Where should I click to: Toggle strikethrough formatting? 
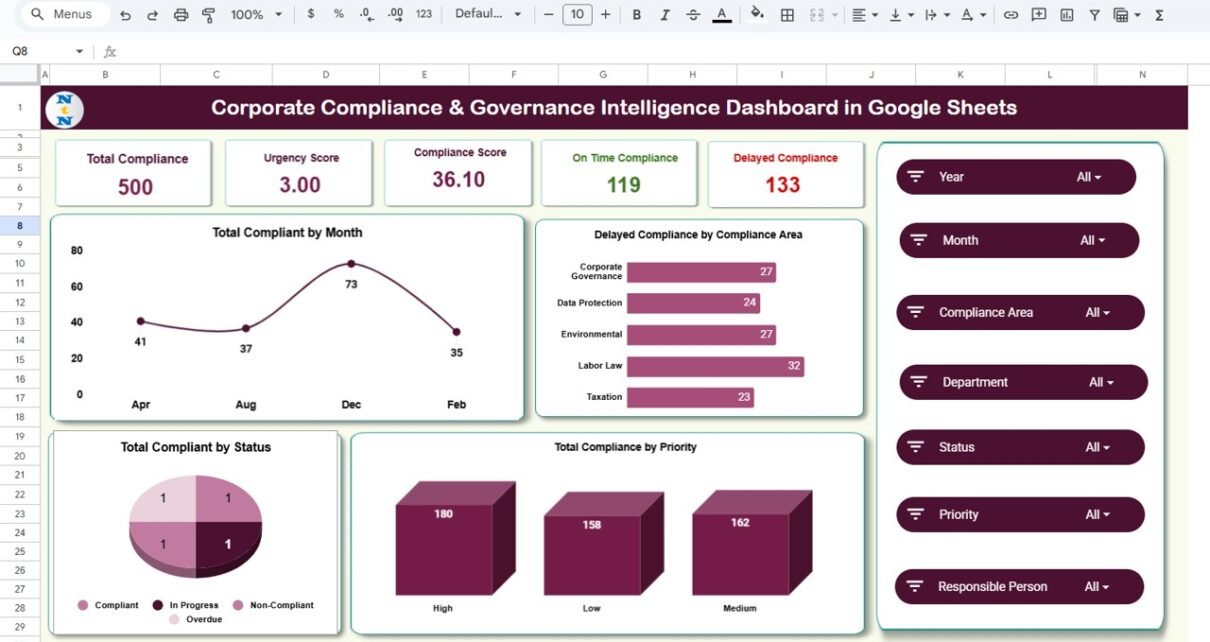pyautogui.click(x=692, y=15)
